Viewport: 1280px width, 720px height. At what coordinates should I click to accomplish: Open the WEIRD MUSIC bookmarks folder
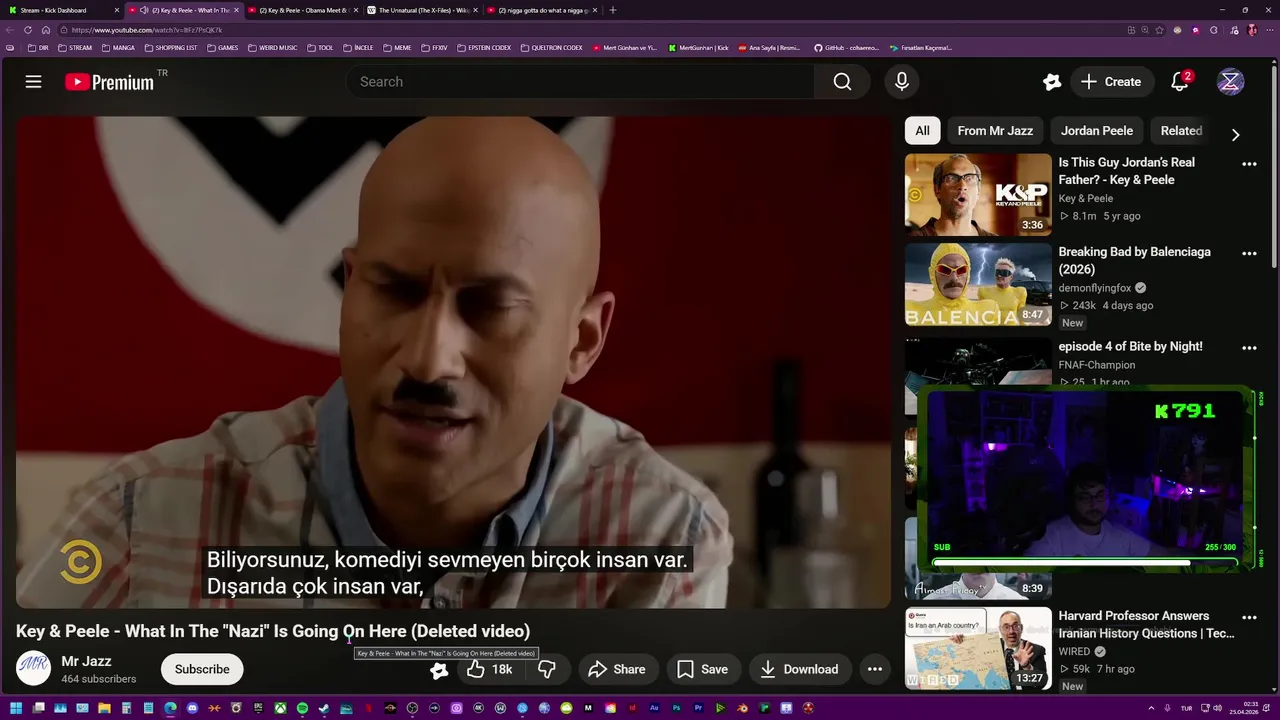point(272,48)
